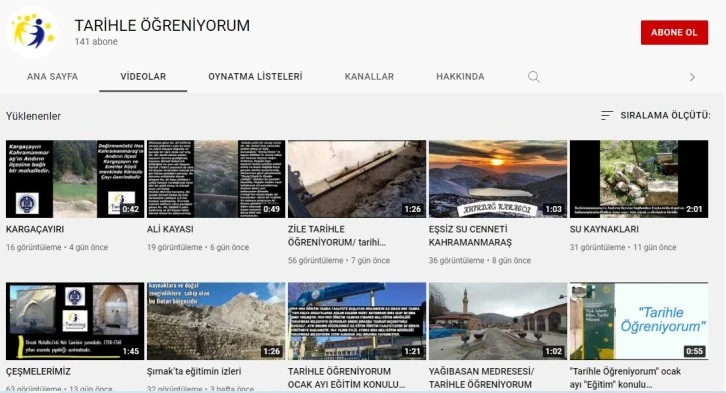
Task: Open the ZİLE TARİHLE ÖĞRENİYORUM video title
Action: 337,236
